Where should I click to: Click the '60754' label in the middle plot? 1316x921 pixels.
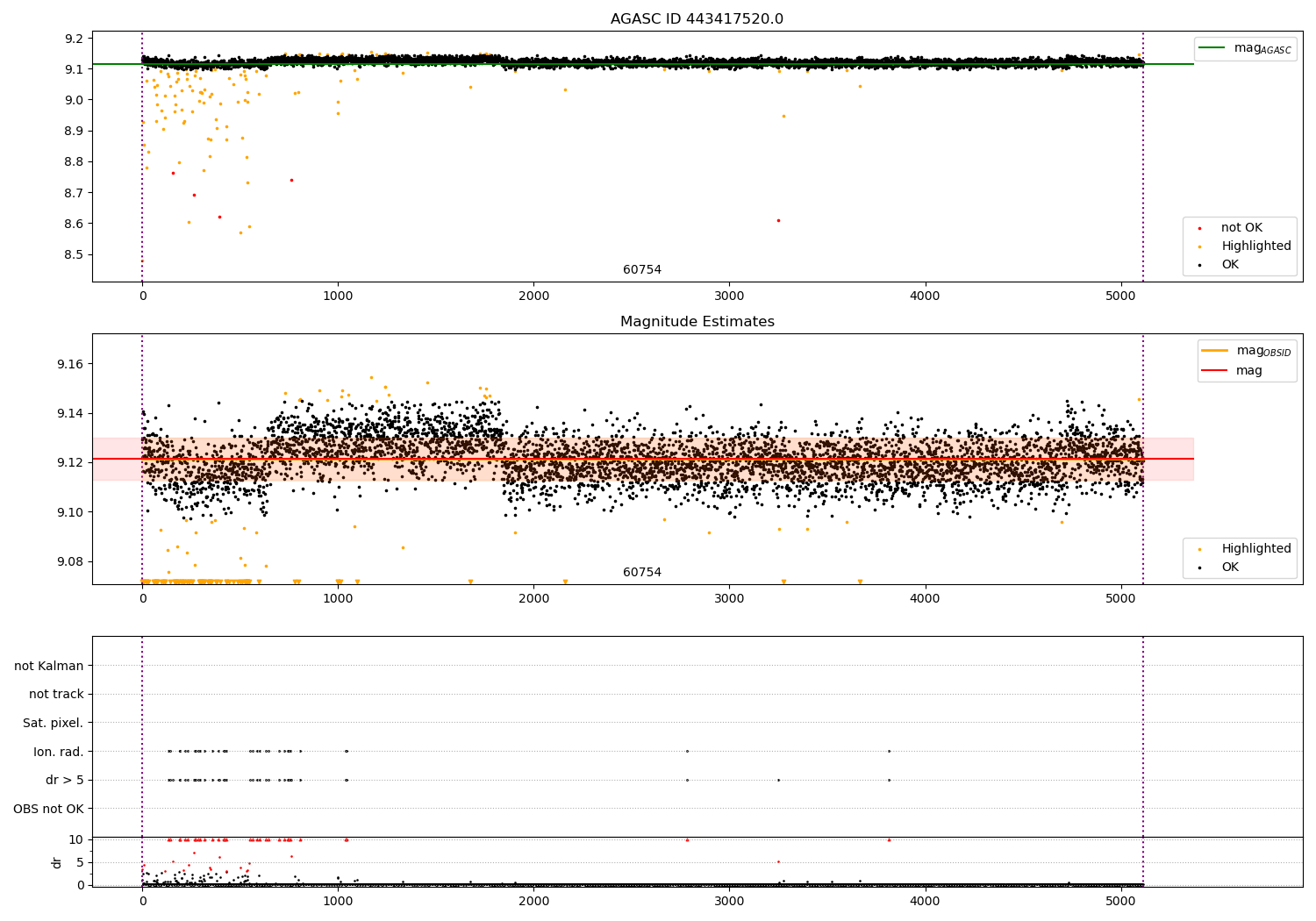(x=642, y=573)
